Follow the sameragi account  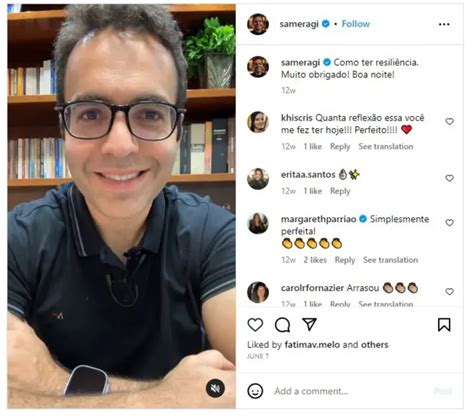click(x=356, y=24)
